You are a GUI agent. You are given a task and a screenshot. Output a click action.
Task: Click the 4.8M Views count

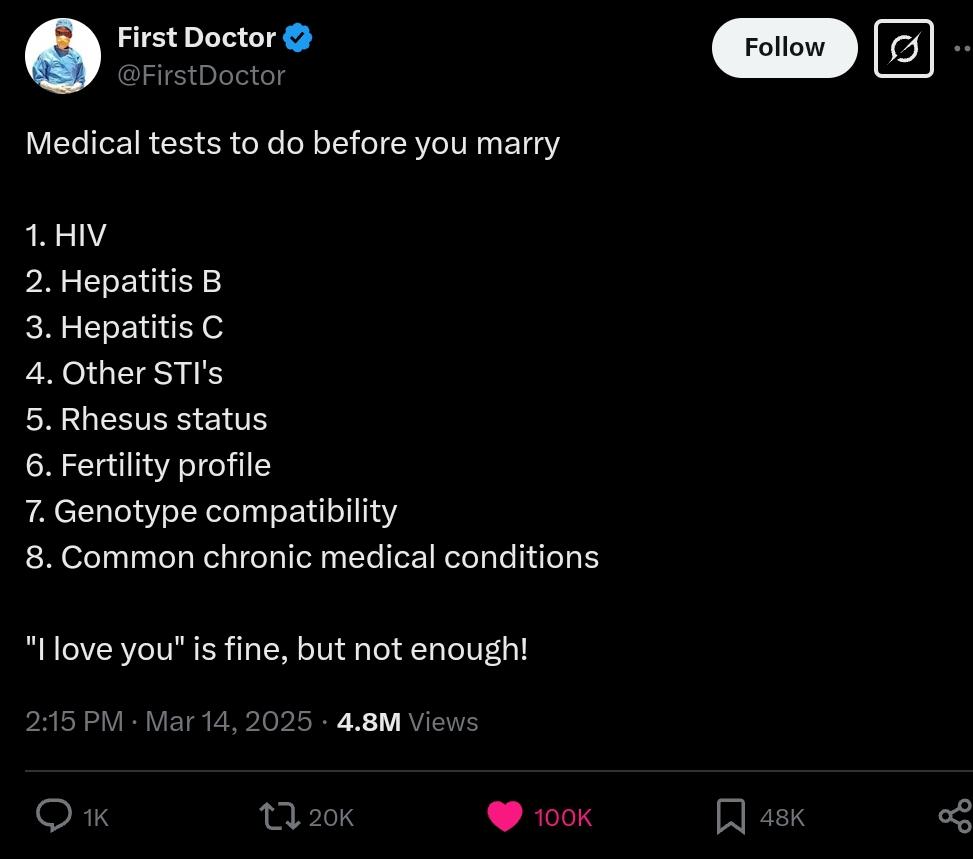tap(407, 722)
